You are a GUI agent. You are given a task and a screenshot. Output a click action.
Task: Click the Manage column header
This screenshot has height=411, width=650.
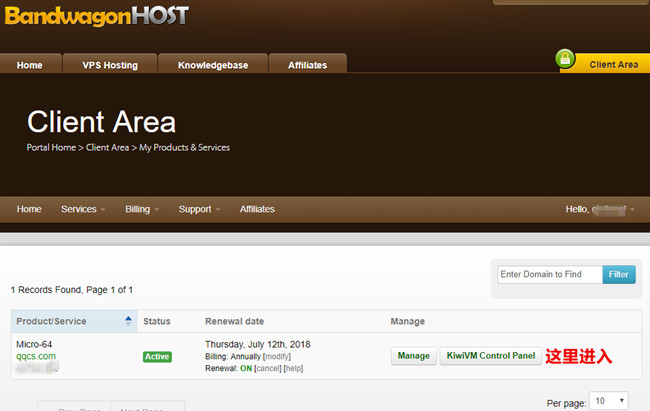tap(407, 321)
